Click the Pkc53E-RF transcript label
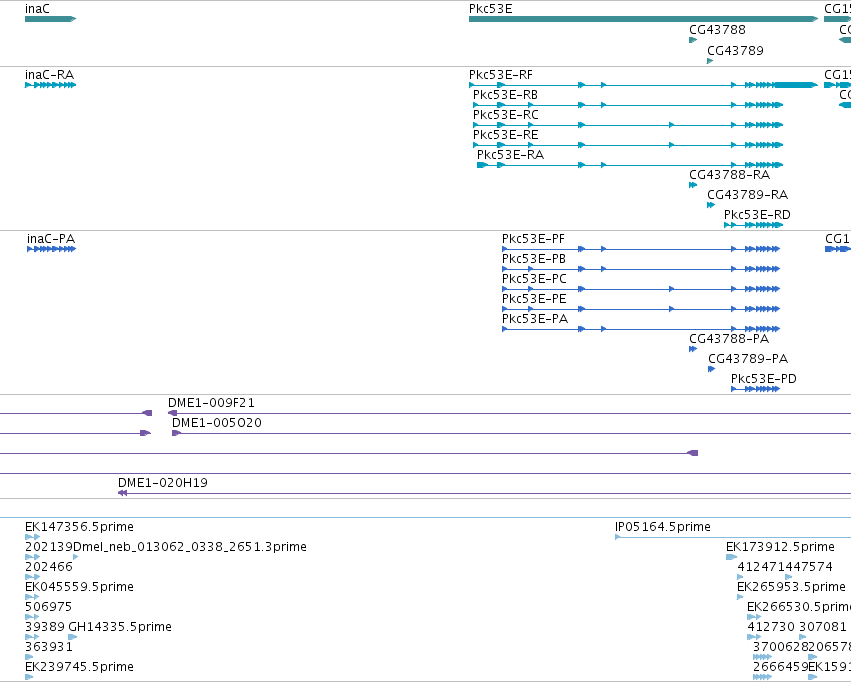This screenshot has width=851, height=682. coord(500,75)
